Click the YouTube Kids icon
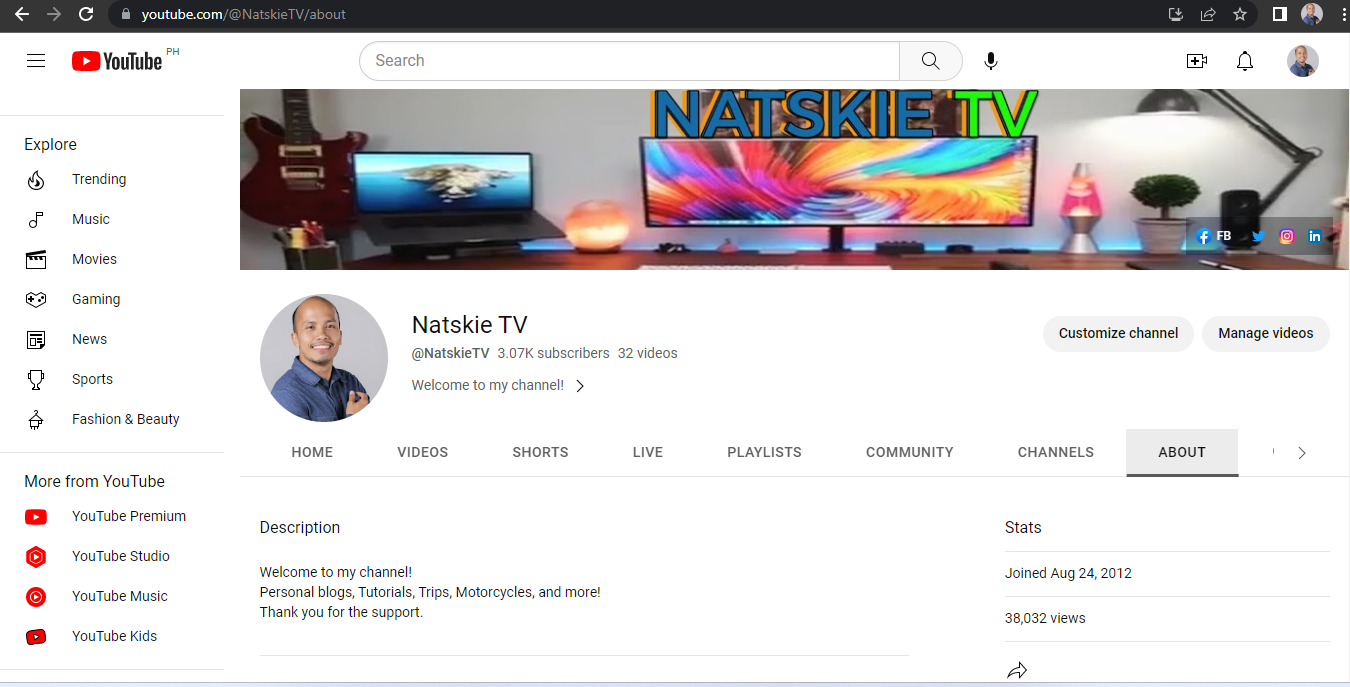Image resolution: width=1350 pixels, height=687 pixels. tap(36, 637)
